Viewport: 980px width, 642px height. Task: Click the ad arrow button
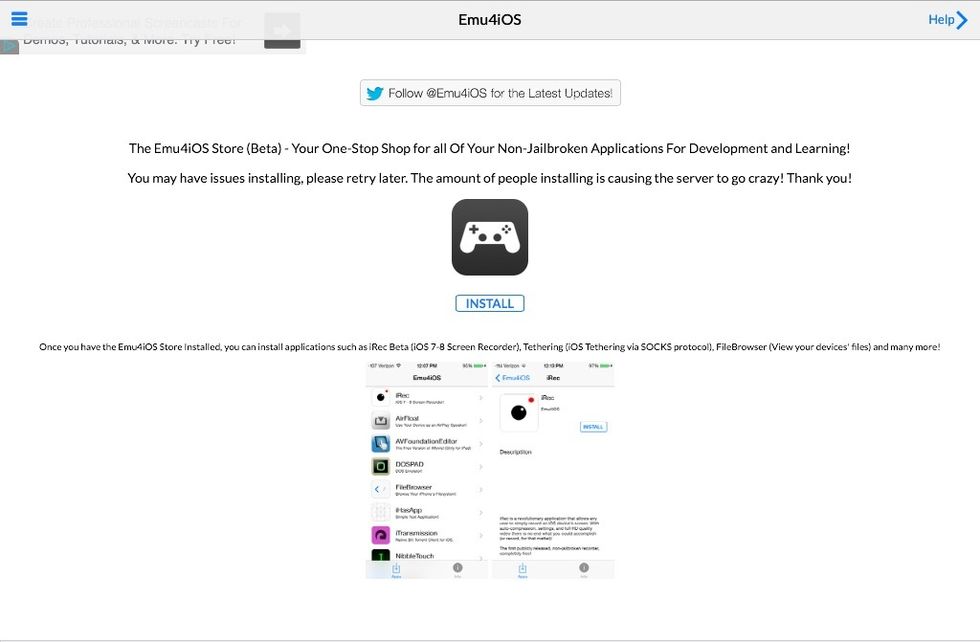click(282, 31)
